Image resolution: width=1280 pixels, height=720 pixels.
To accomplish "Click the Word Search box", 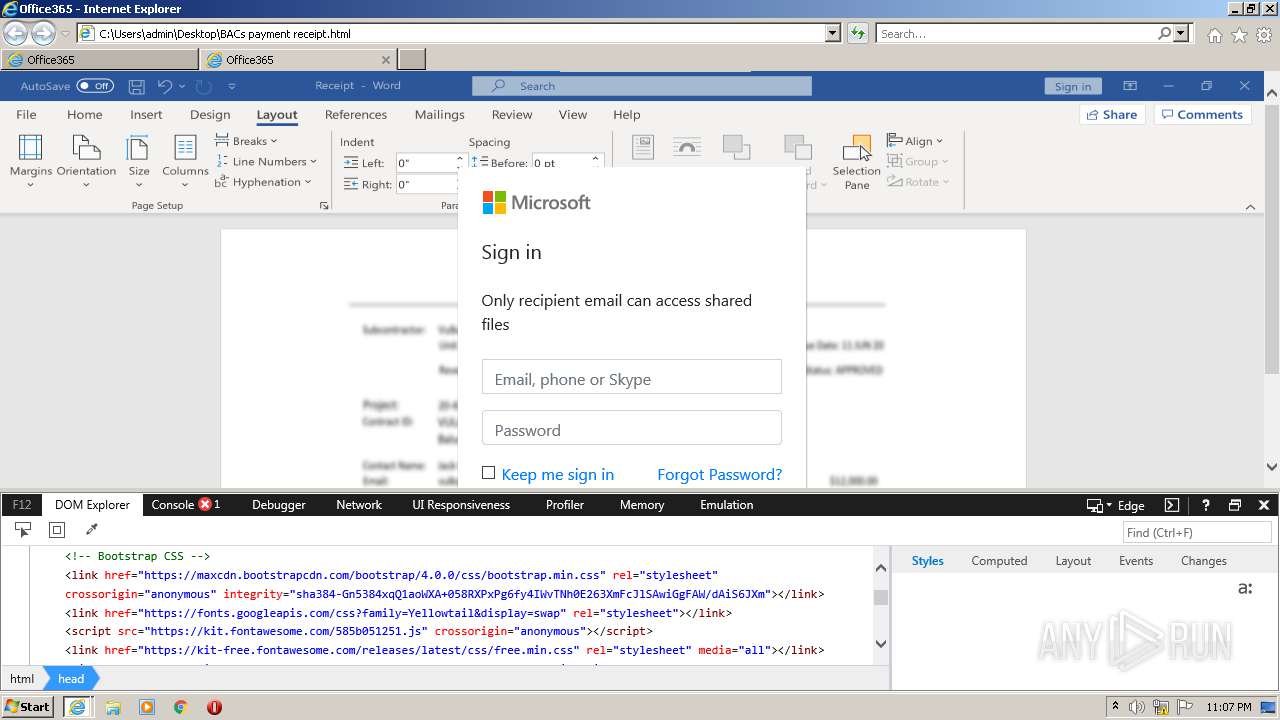I will 642,86.
